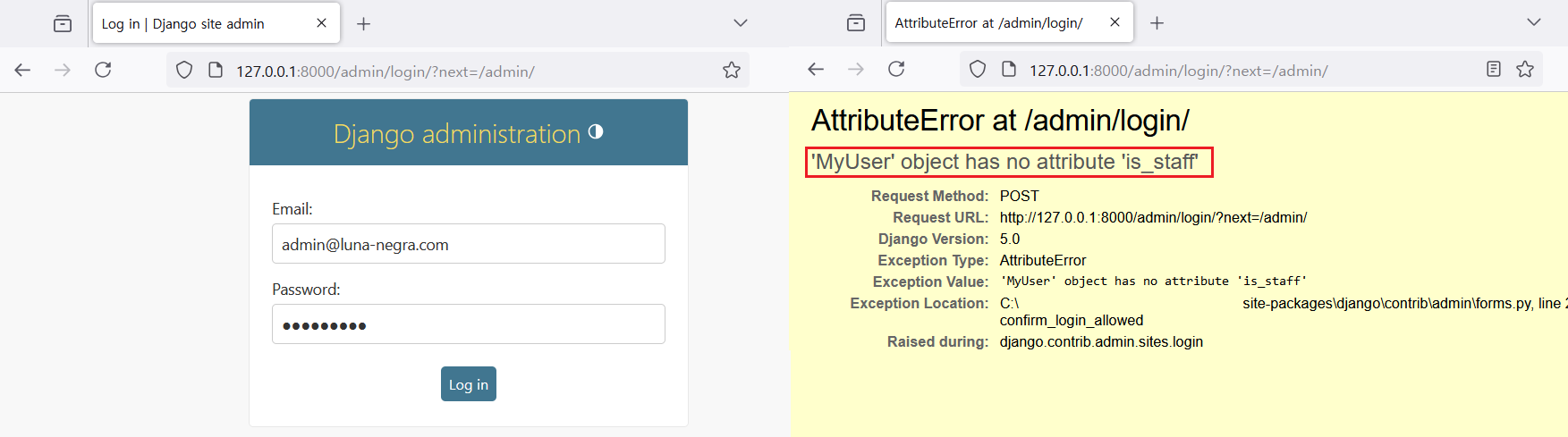Click the Log in button
Image resolution: width=1568 pixels, height=437 pixels.
[468, 384]
